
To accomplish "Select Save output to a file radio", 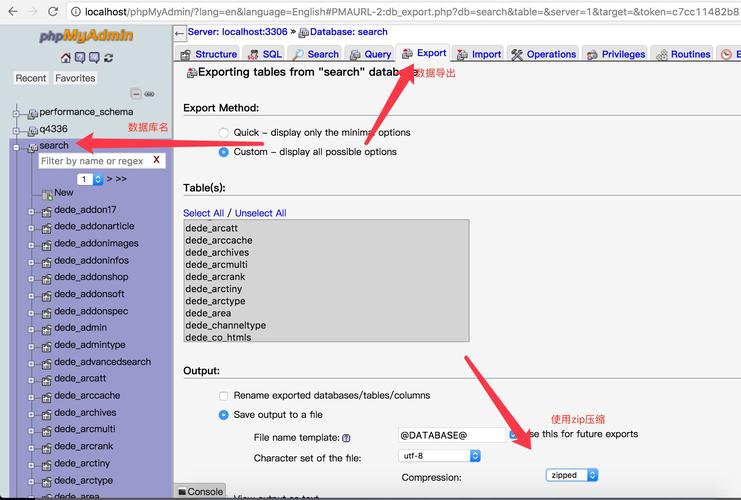I will [x=224, y=415].
